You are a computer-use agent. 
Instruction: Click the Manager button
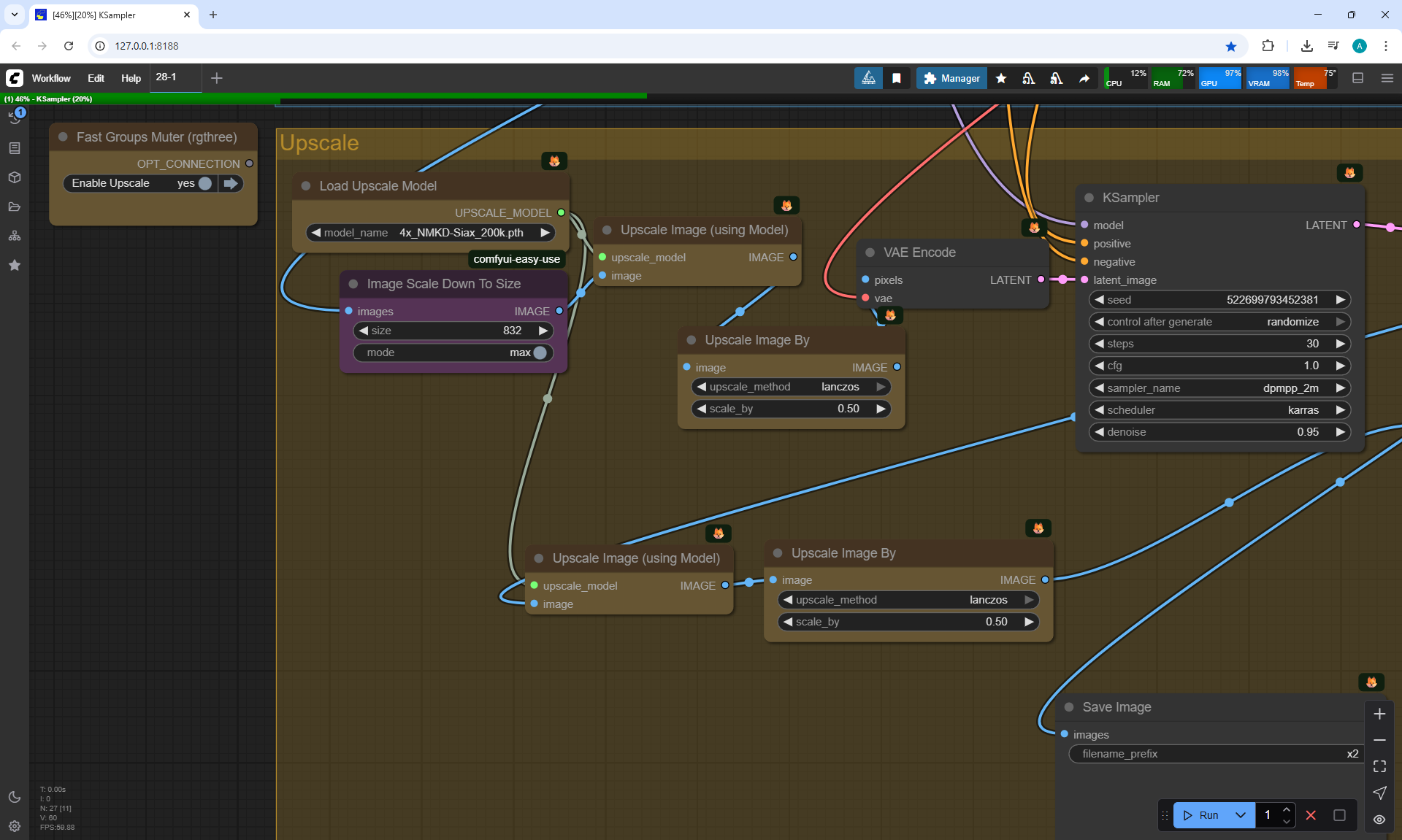tap(951, 78)
